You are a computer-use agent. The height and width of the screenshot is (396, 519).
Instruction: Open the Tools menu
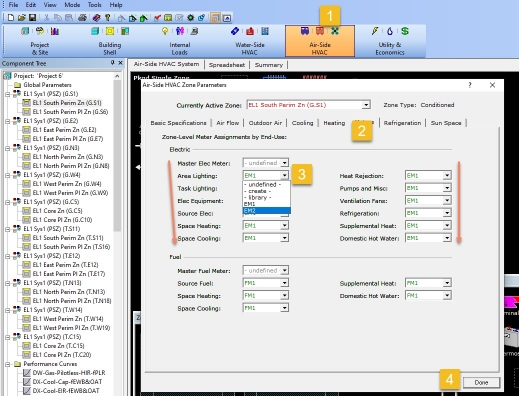pos(94,5)
